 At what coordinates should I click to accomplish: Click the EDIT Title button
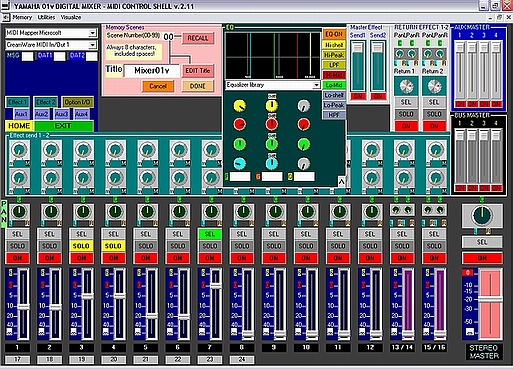[198, 71]
